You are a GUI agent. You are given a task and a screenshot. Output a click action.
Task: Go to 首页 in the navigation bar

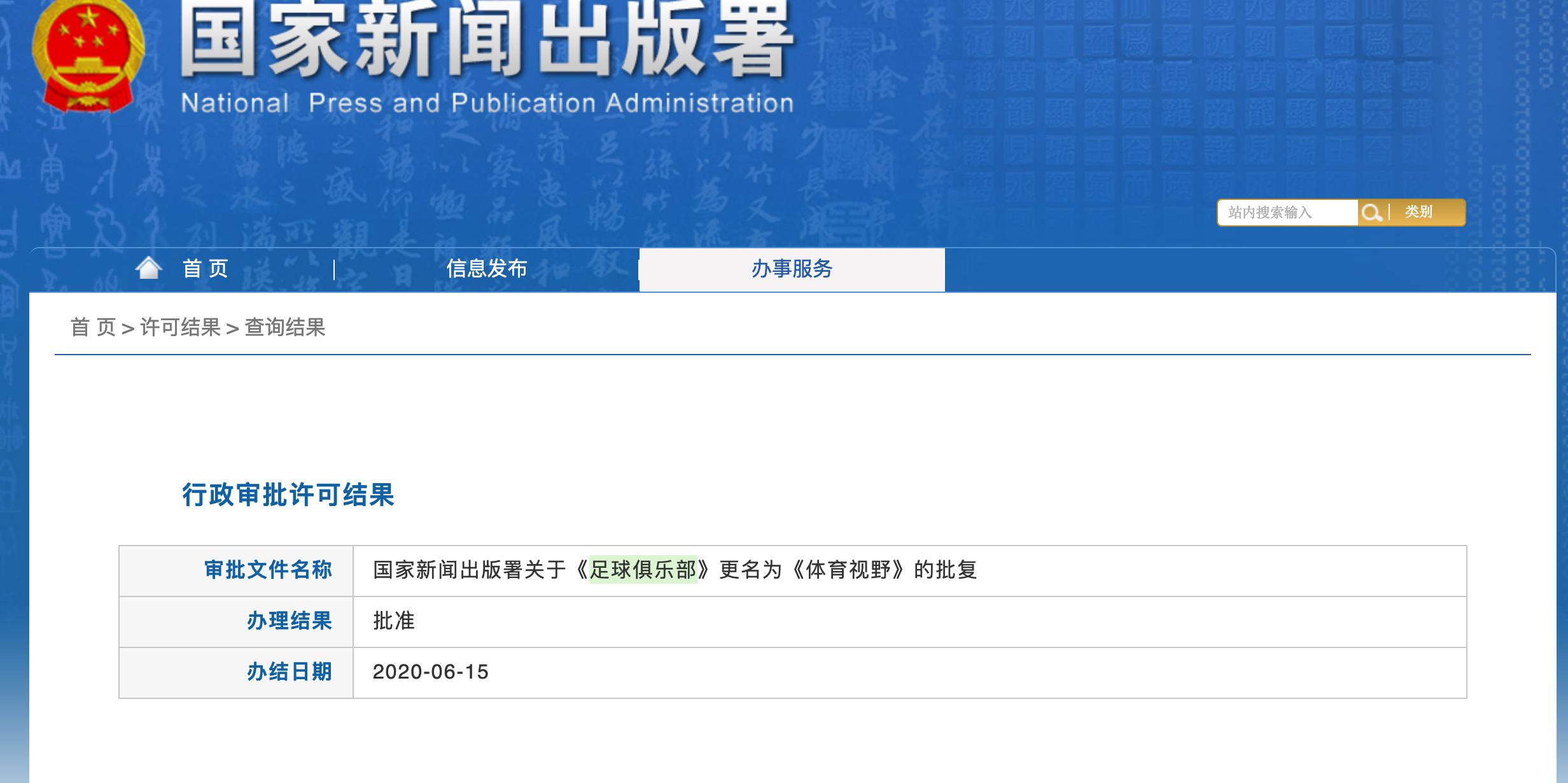click(205, 269)
